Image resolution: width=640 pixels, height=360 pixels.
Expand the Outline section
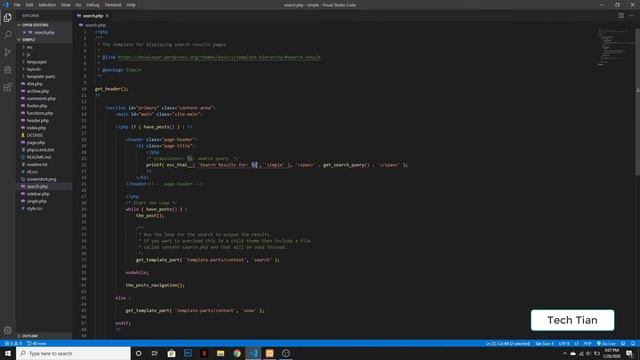pos(29,336)
